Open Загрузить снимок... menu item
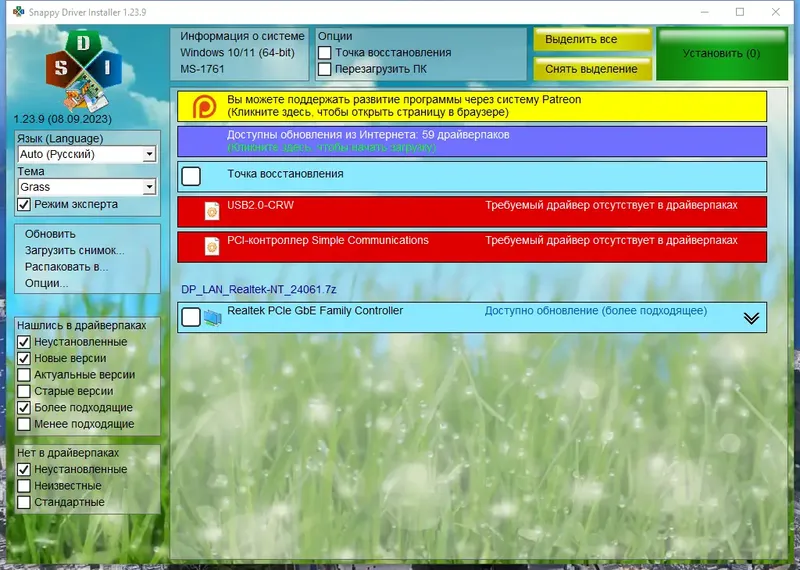 (x=74, y=251)
